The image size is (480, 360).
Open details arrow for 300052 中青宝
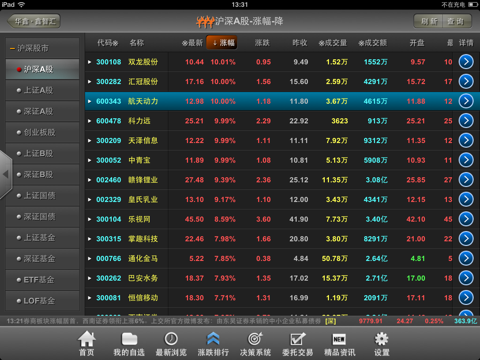point(466,160)
